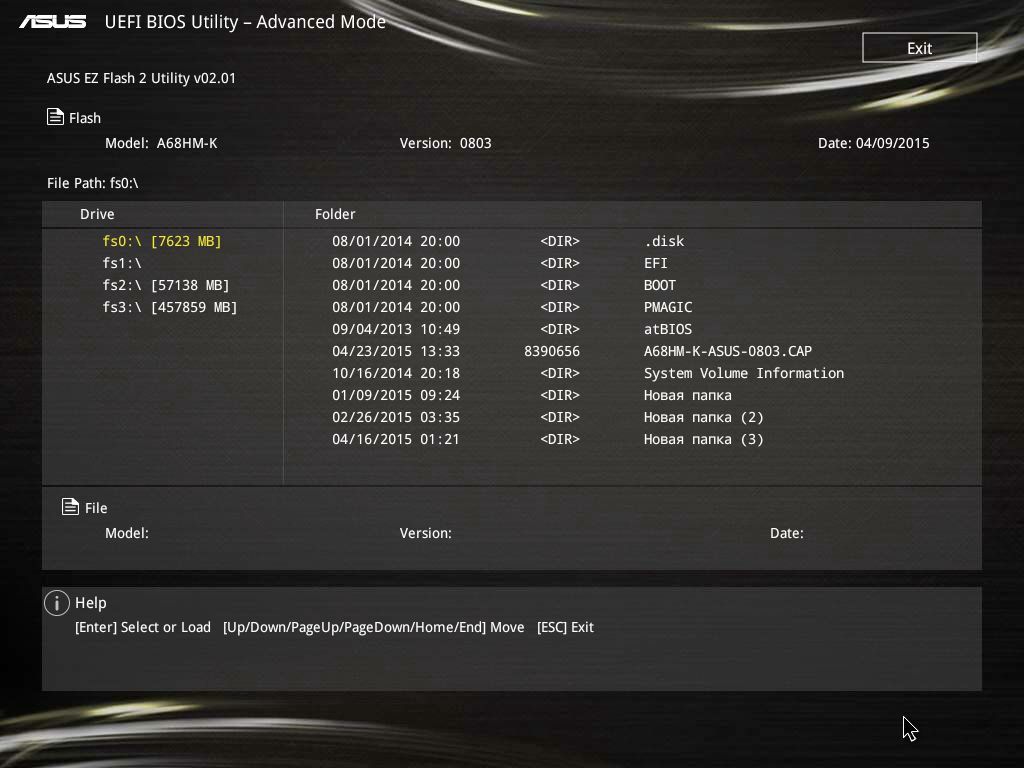Image resolution: width=1024 pixels, height=768 pixels.
Task: Click the File Path fs0:\ text
Action: (93, 183)
